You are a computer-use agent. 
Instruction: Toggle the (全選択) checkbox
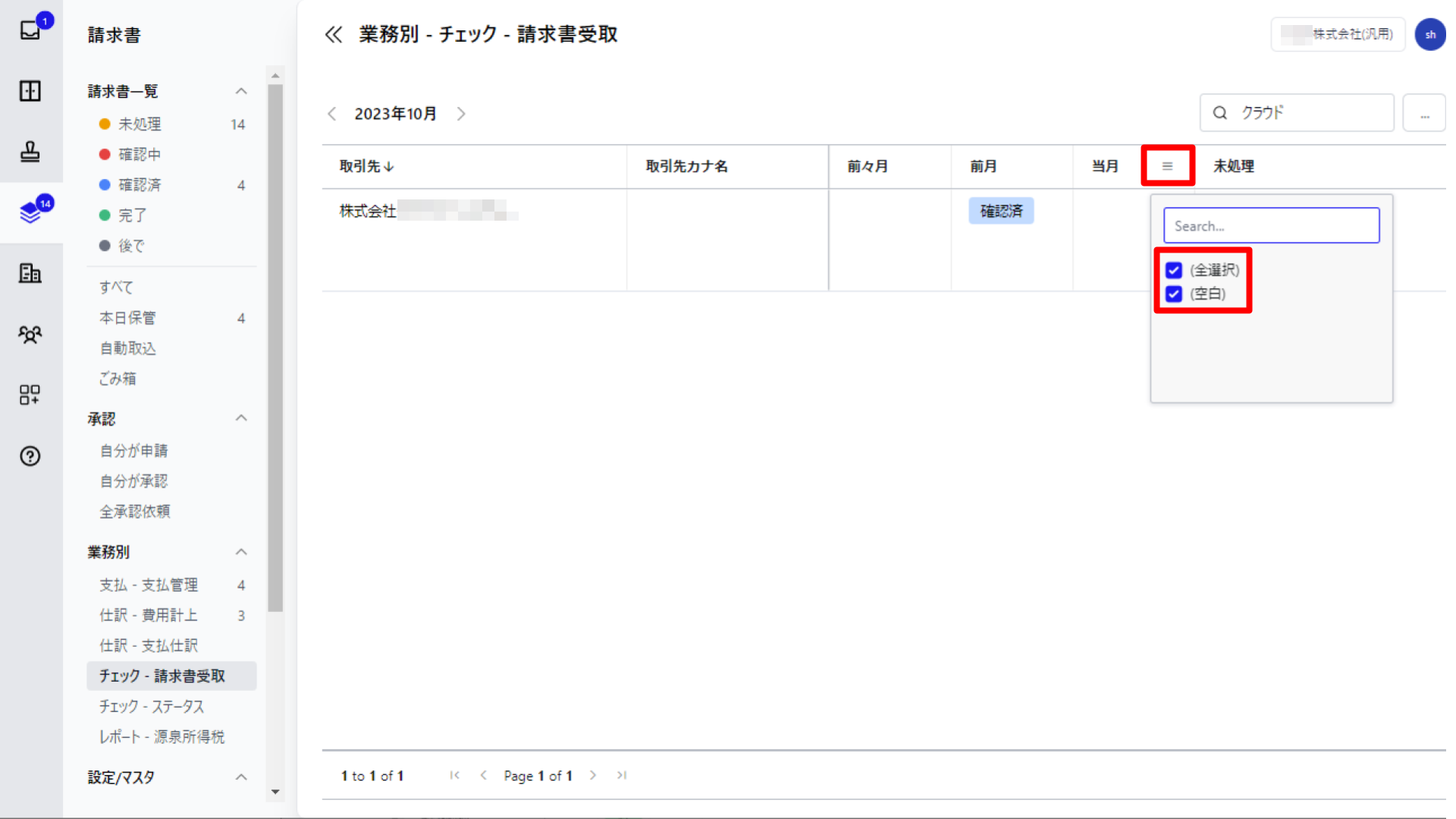click(x=1174, y=270)
